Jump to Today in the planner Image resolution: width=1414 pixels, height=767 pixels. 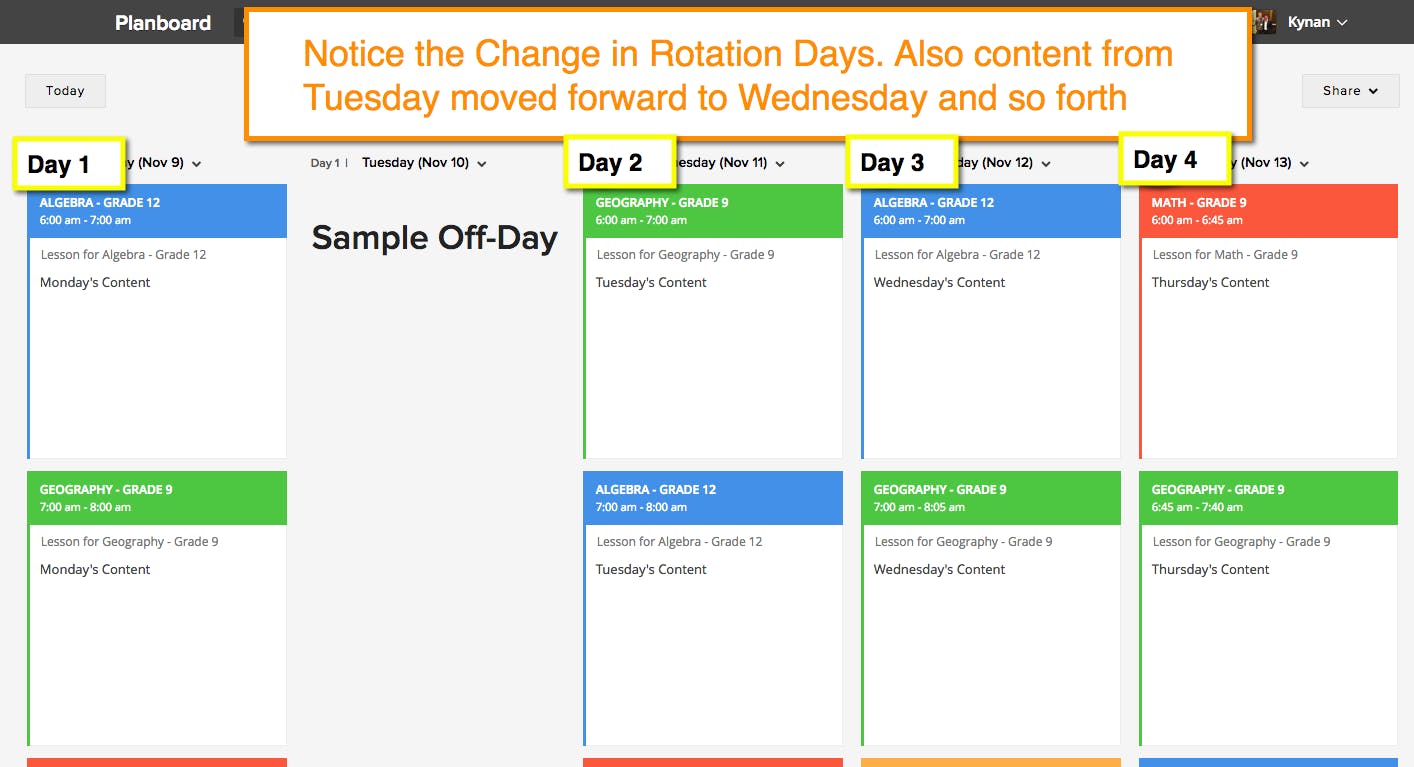[x=65, y=91]
